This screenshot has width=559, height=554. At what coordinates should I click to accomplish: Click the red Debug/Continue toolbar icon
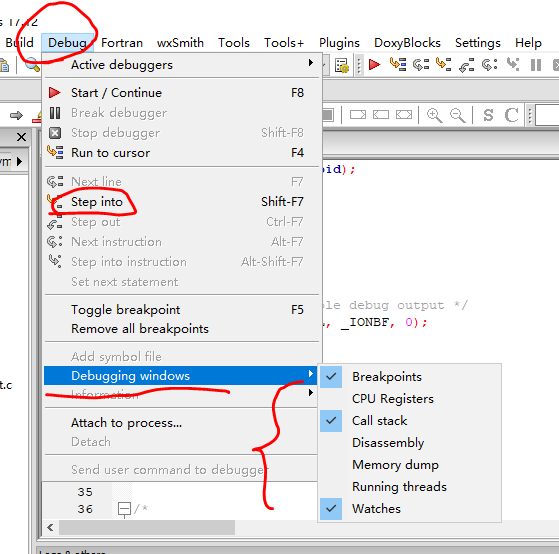point(374,65)
